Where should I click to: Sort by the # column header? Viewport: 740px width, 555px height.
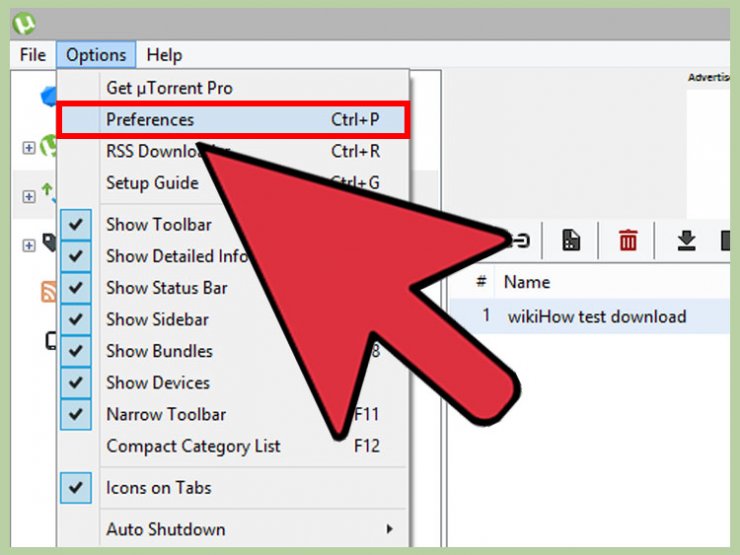pyautogui.click(x=481, y=282)
